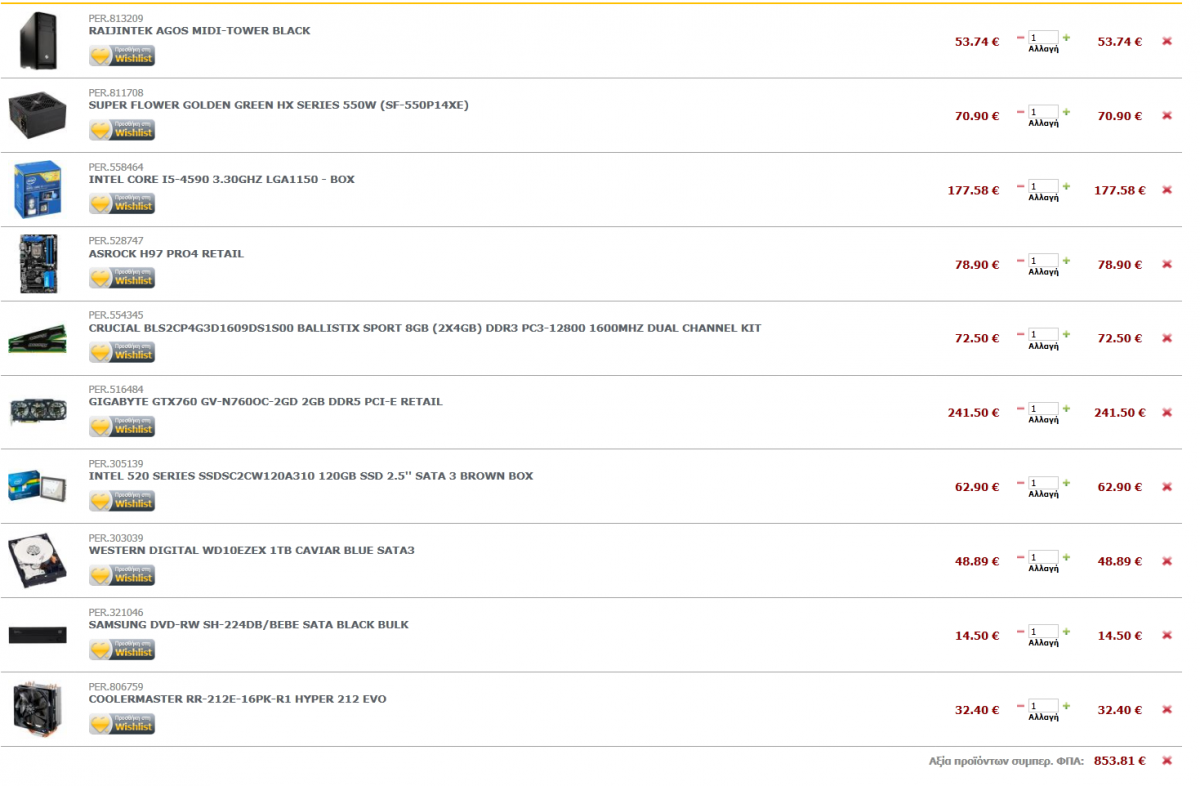Remove Coolermaster Hyper 212 EVO from cart

[1166, 710]
